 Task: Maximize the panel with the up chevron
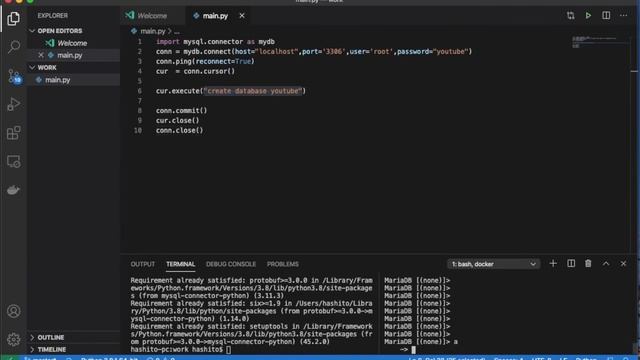tap(606, 264)
